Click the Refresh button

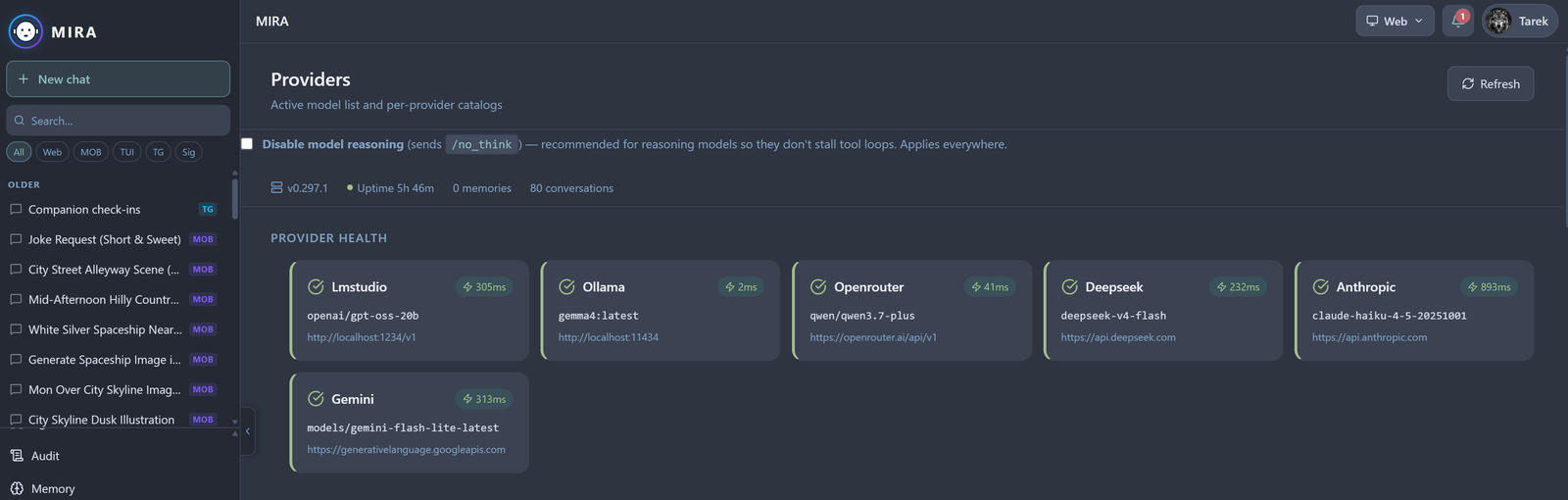click(1491, 83)
